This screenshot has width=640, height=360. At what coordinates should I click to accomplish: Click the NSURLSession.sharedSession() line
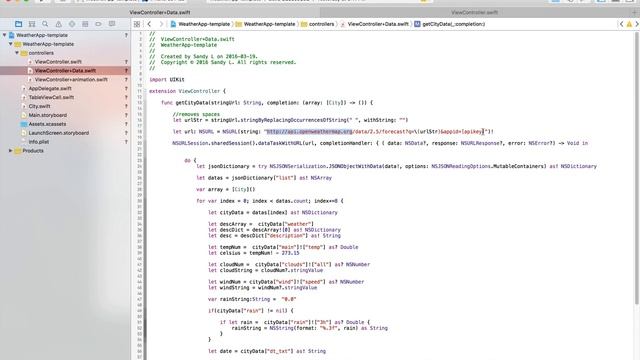coord(380,143)
